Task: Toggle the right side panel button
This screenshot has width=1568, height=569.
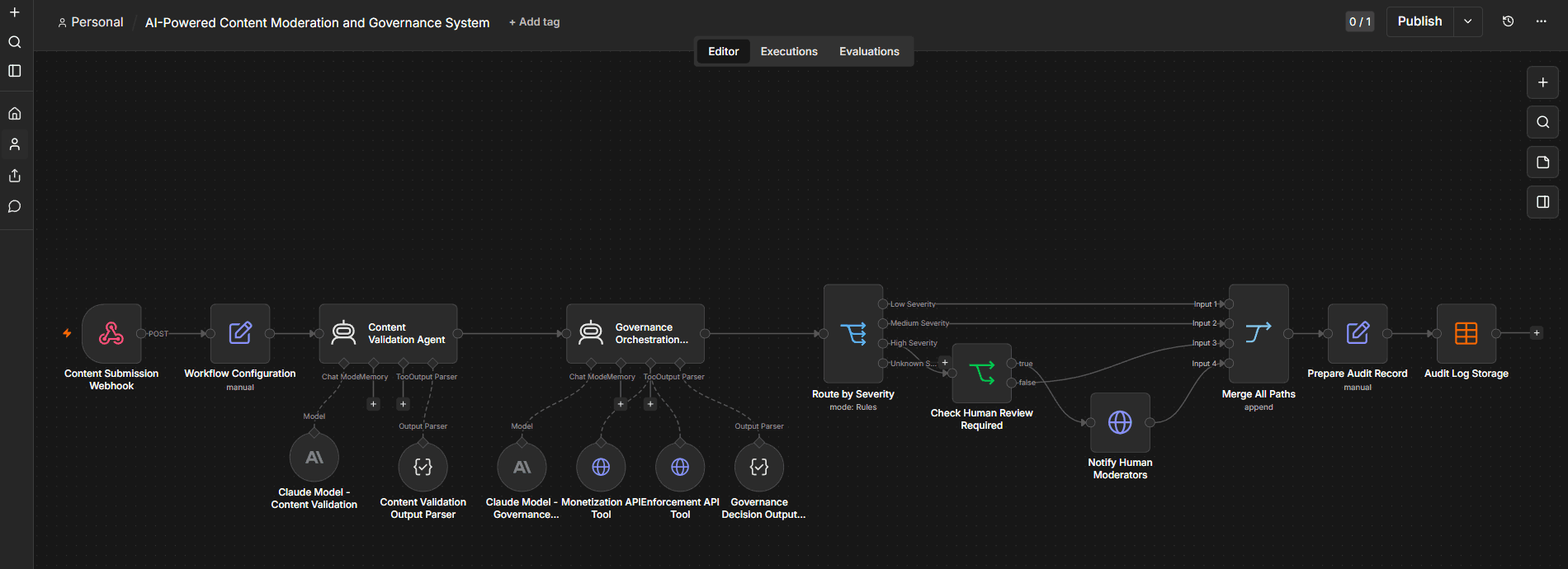Action: (1542, 202)
